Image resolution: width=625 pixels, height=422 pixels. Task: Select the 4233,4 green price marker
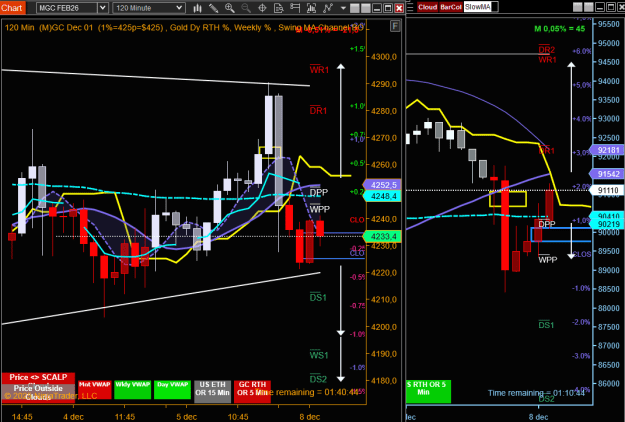(382, 237)
